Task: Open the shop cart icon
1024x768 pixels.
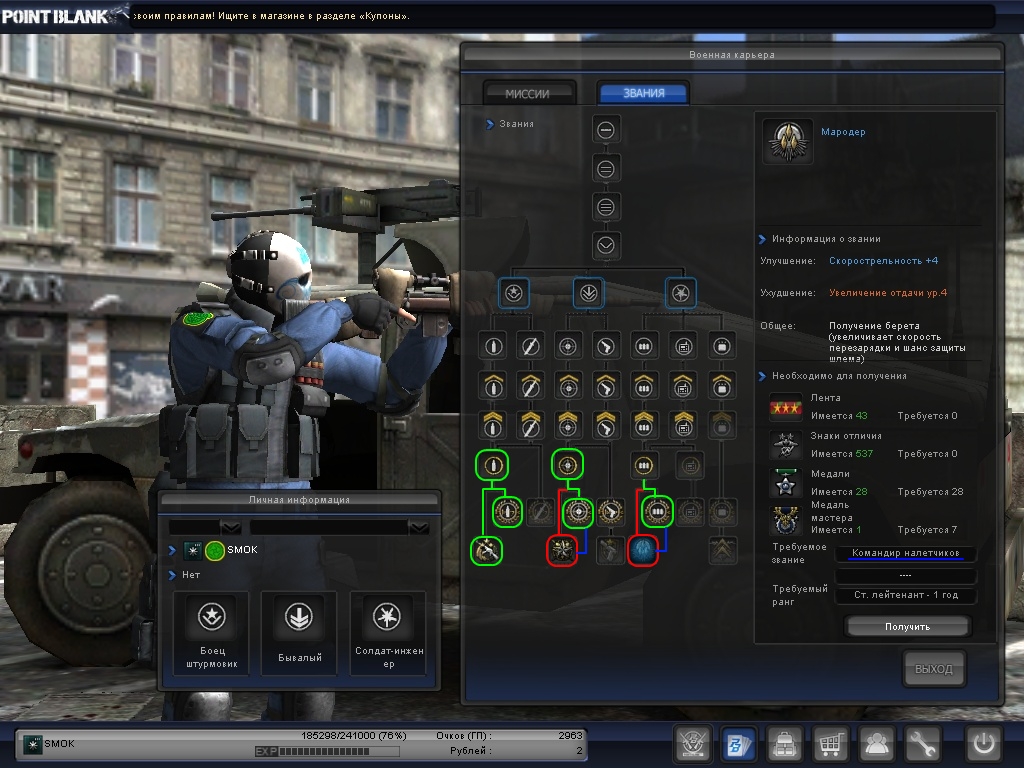Action: pos(830,743)
